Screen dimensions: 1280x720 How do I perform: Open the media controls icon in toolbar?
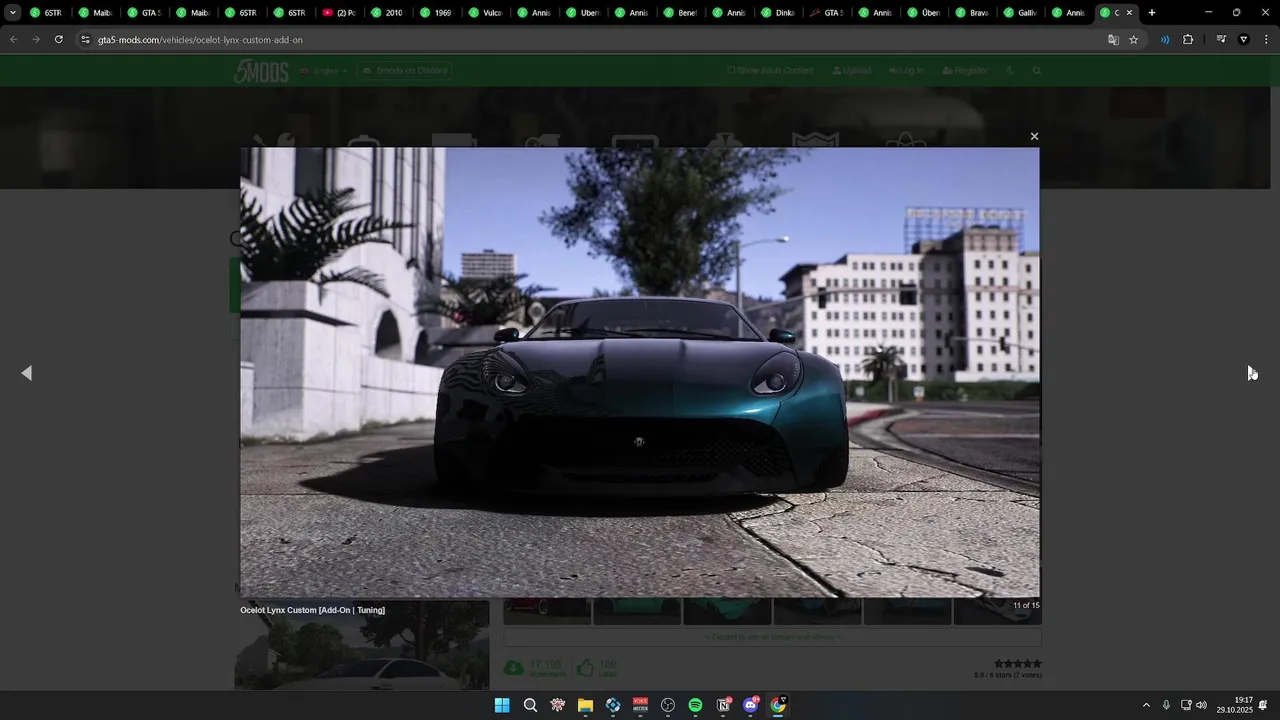(1221, 40)
